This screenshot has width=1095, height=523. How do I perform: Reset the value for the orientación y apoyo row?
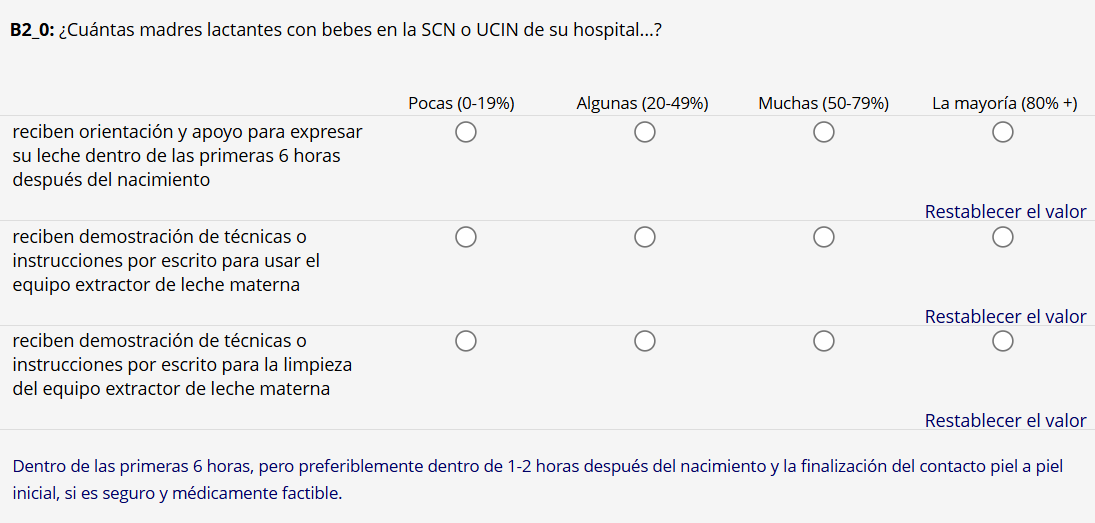[1005, 212]
